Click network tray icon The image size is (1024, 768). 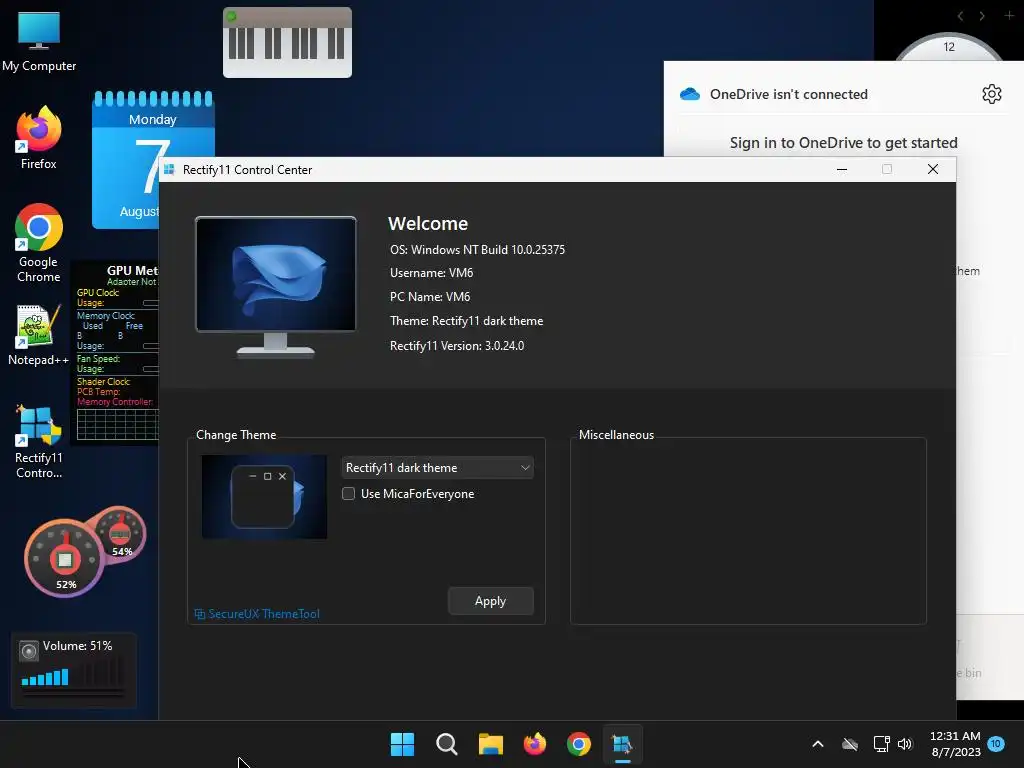pos(881,744)
